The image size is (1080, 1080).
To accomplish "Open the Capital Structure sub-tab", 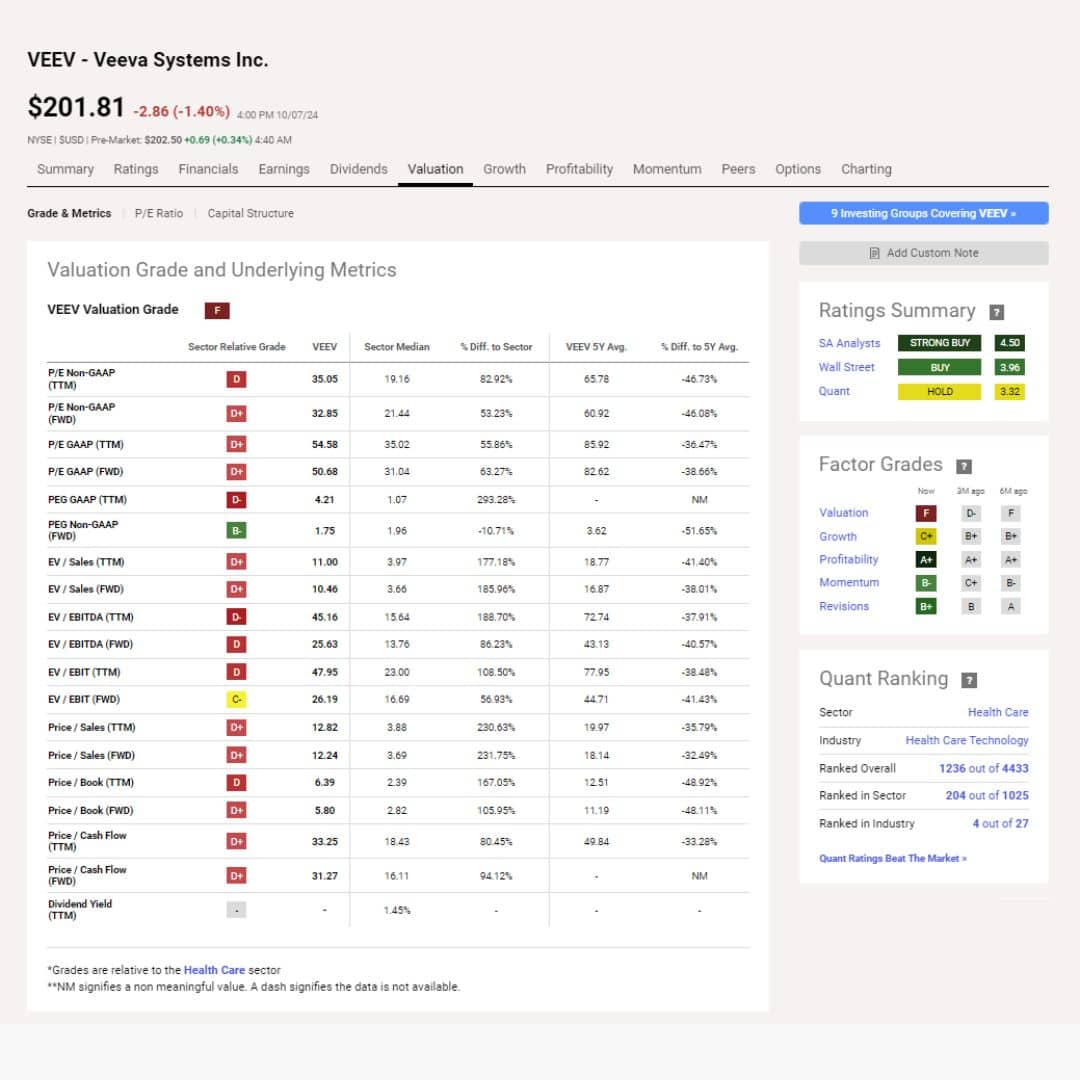I will tap(251, 214).
